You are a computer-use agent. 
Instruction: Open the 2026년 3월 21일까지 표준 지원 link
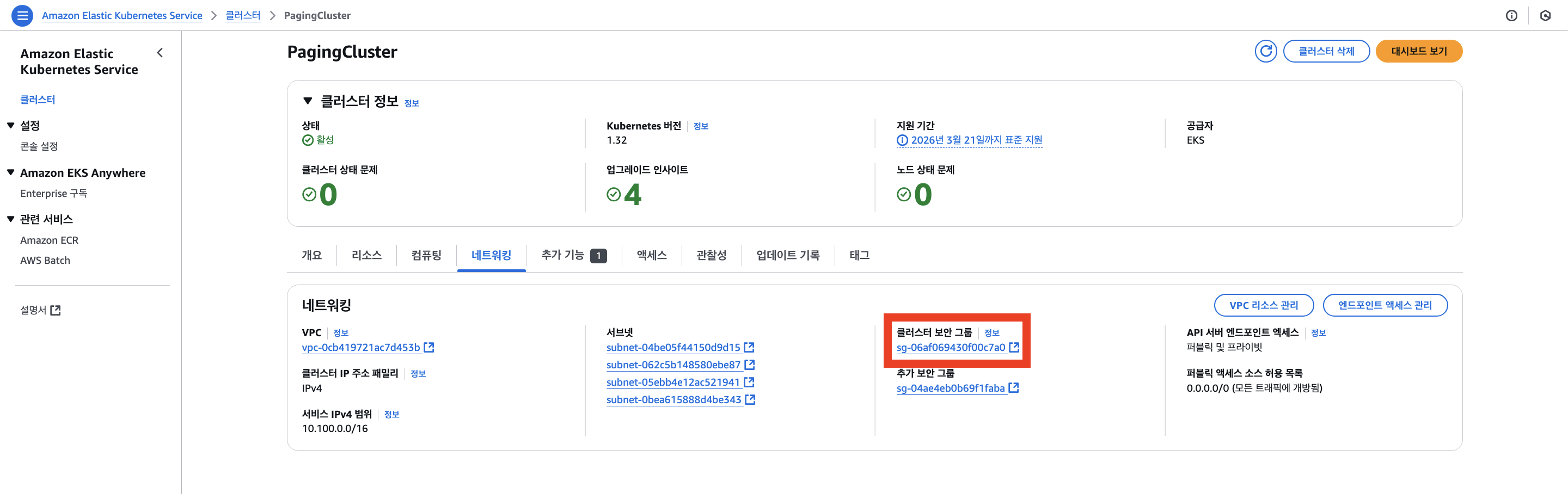point(976,140)
